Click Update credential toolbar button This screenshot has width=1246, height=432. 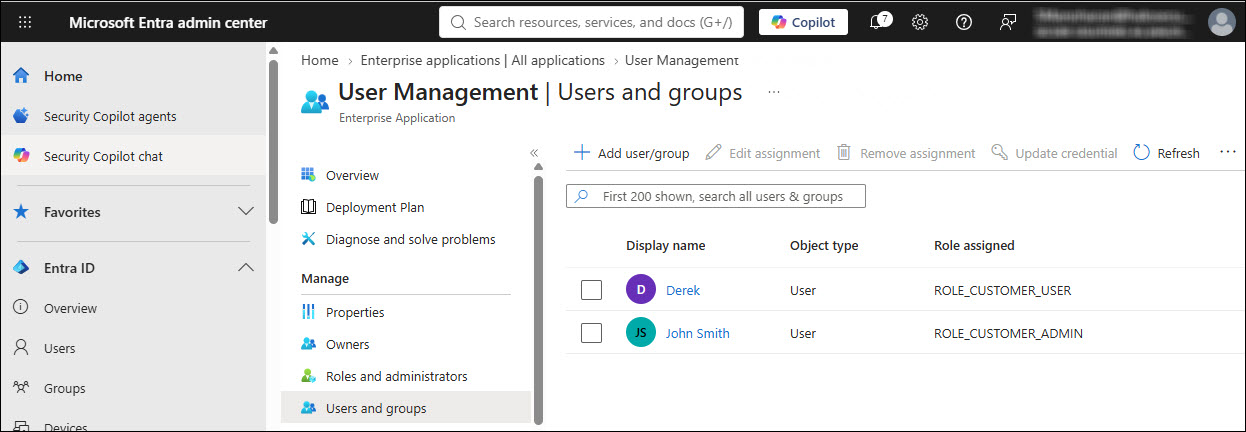click(1054, 153)
